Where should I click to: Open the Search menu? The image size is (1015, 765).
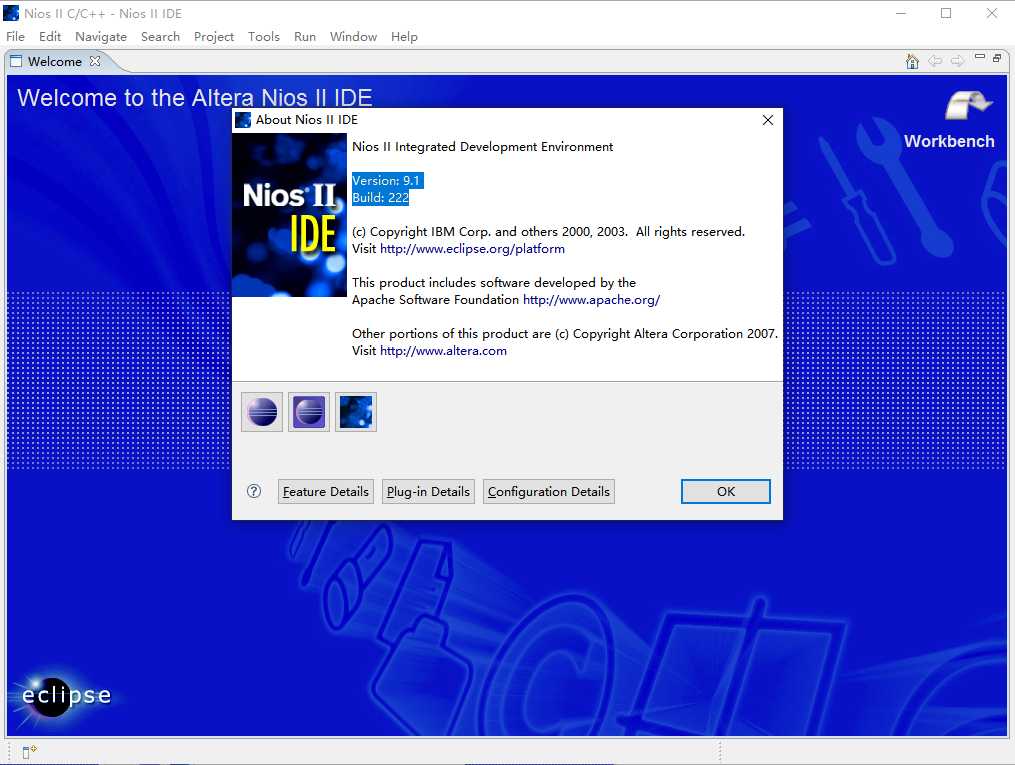[x=161, y=37]
